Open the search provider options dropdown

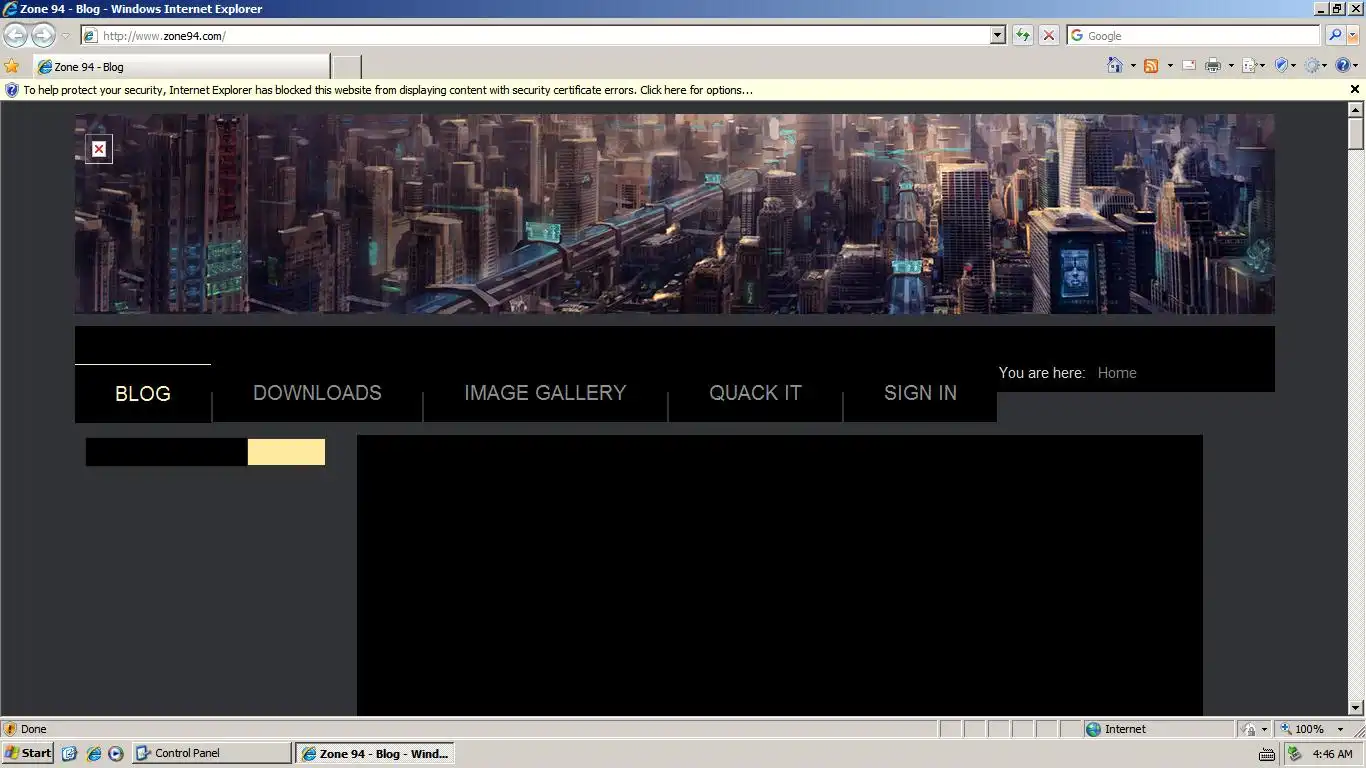[x=1353, y=36]
